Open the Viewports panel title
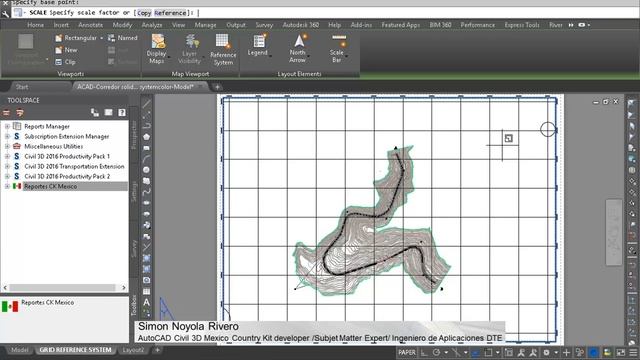The width and height of the screenshot is (640, 360). (71, 74)
